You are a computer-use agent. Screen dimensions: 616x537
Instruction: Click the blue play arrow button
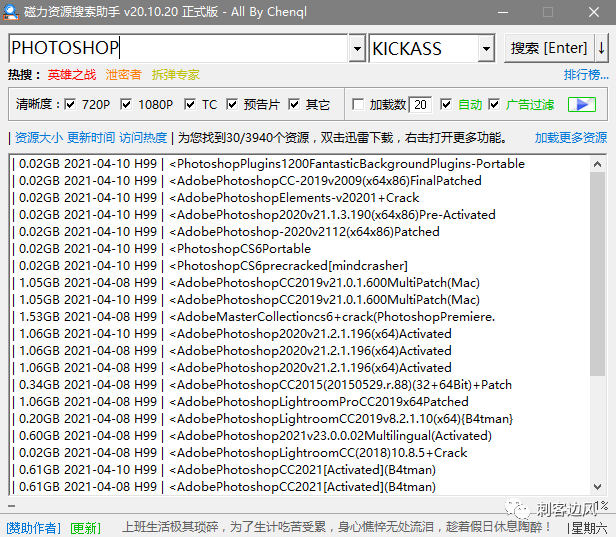[582, 104]
